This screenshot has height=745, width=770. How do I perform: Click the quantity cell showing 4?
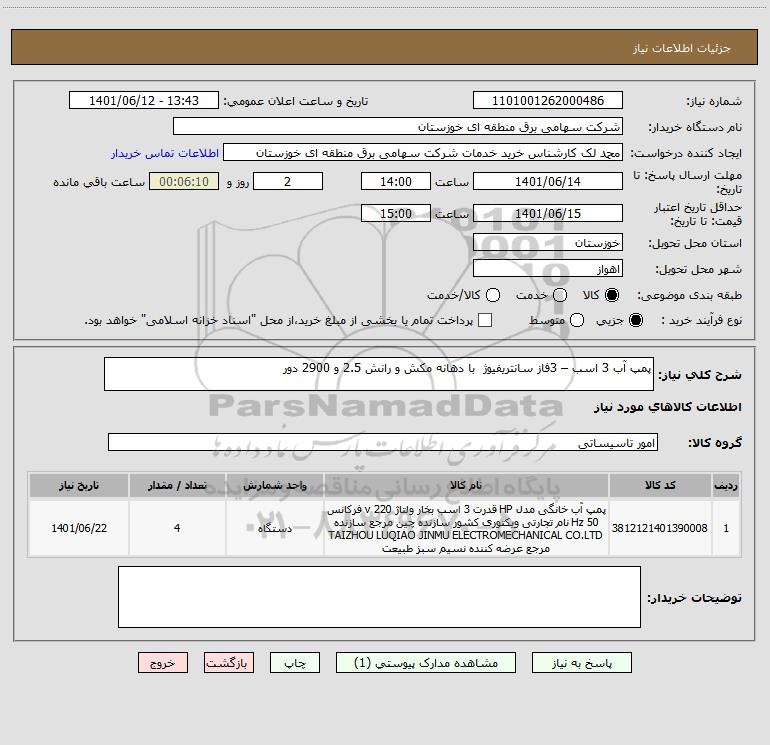coord(177,528)
